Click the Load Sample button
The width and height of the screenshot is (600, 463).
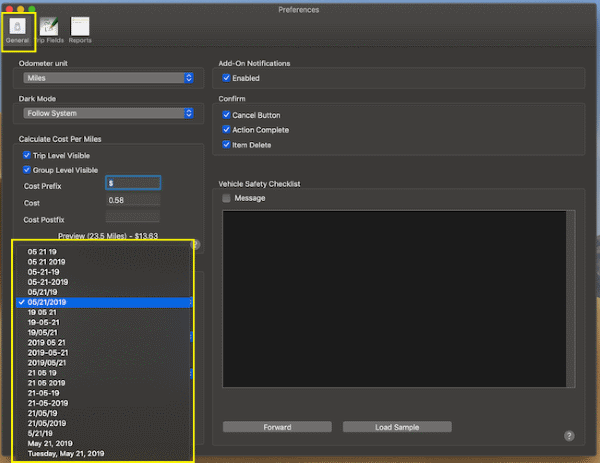(396, 427)
